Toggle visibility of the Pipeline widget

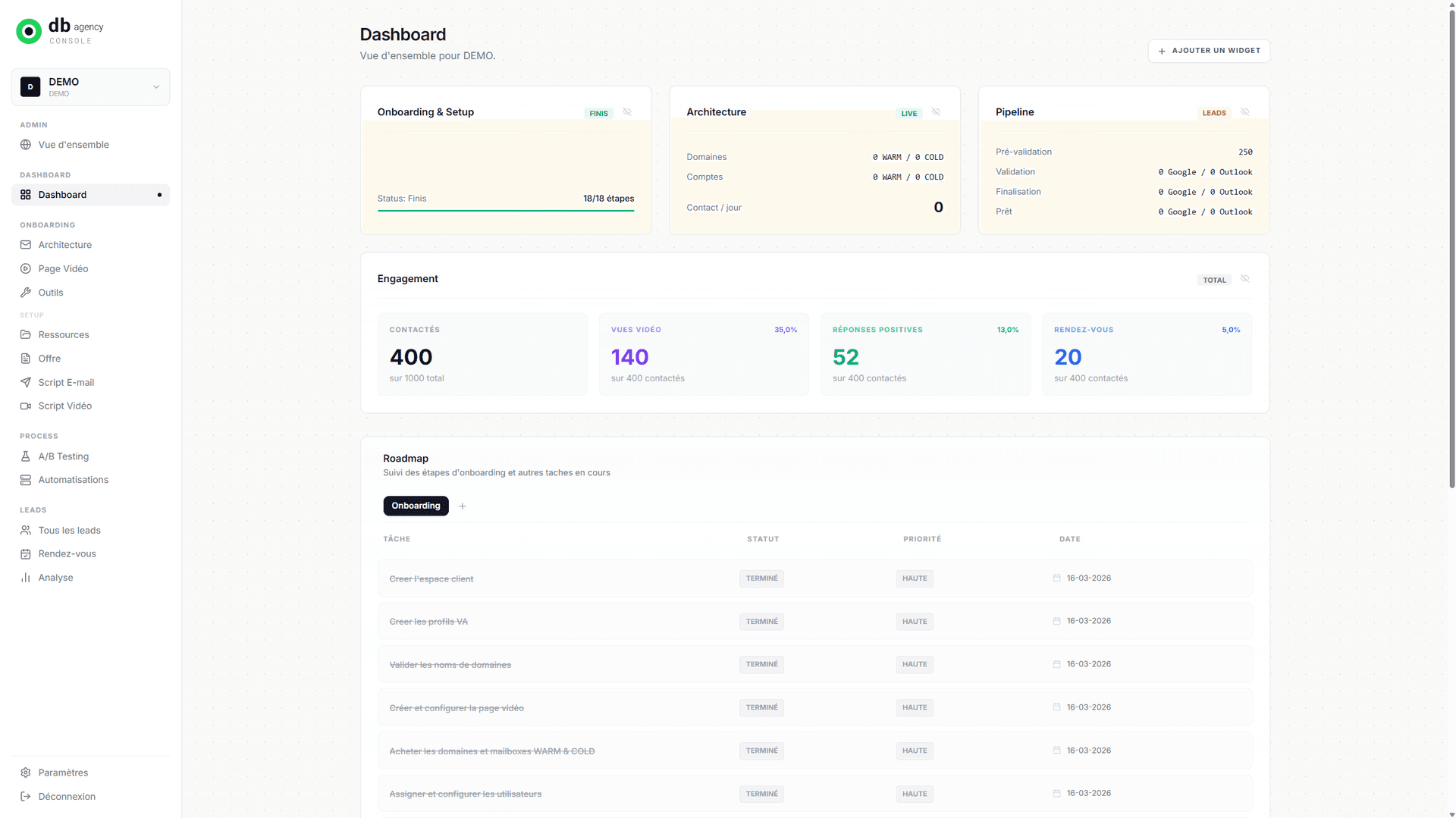[x=1244, y=111]
